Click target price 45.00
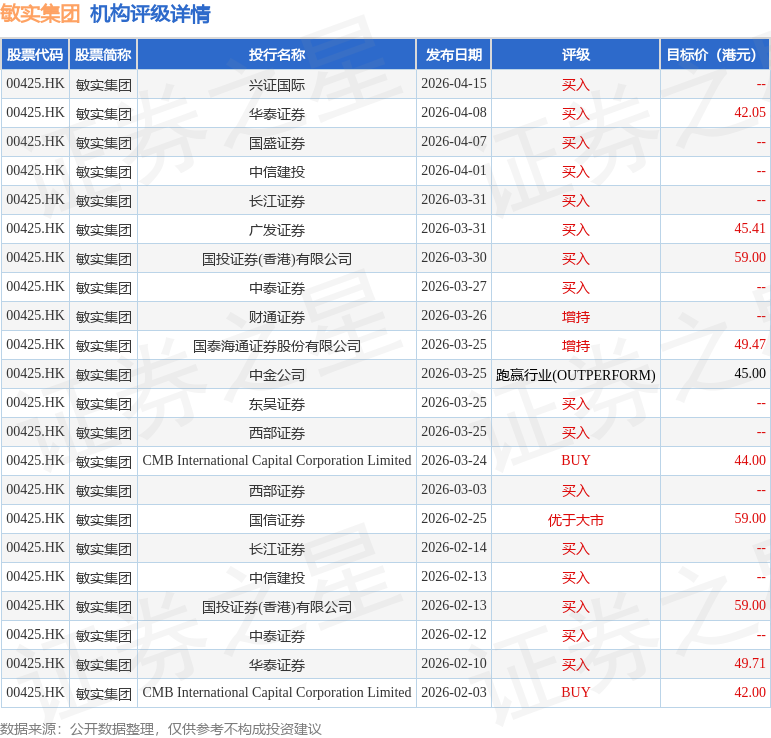771x738 pixels. tap(750, 374)
